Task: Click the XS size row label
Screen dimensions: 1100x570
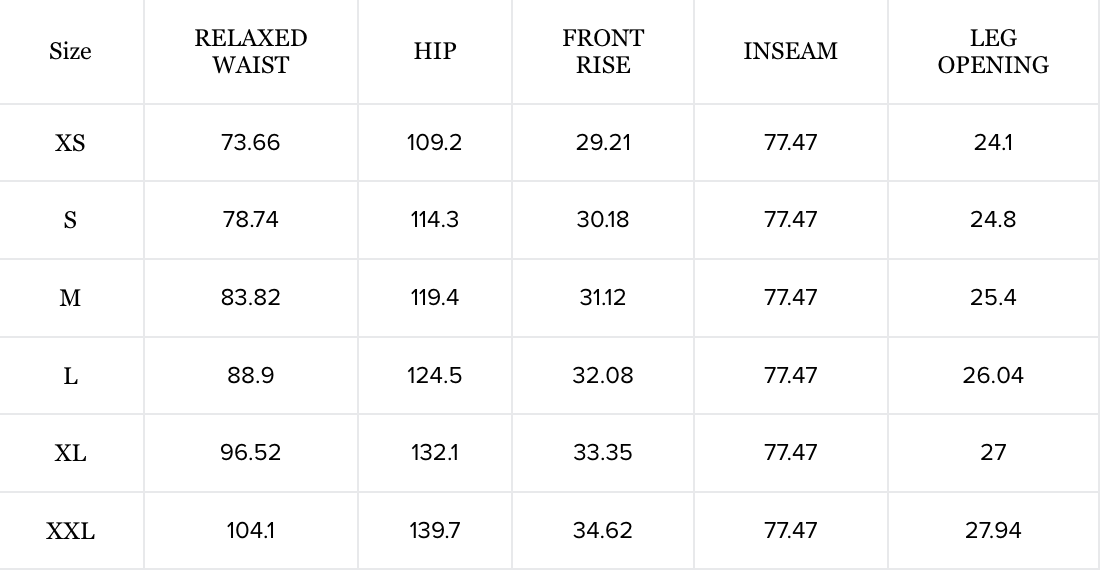Action: pos(70,143)
